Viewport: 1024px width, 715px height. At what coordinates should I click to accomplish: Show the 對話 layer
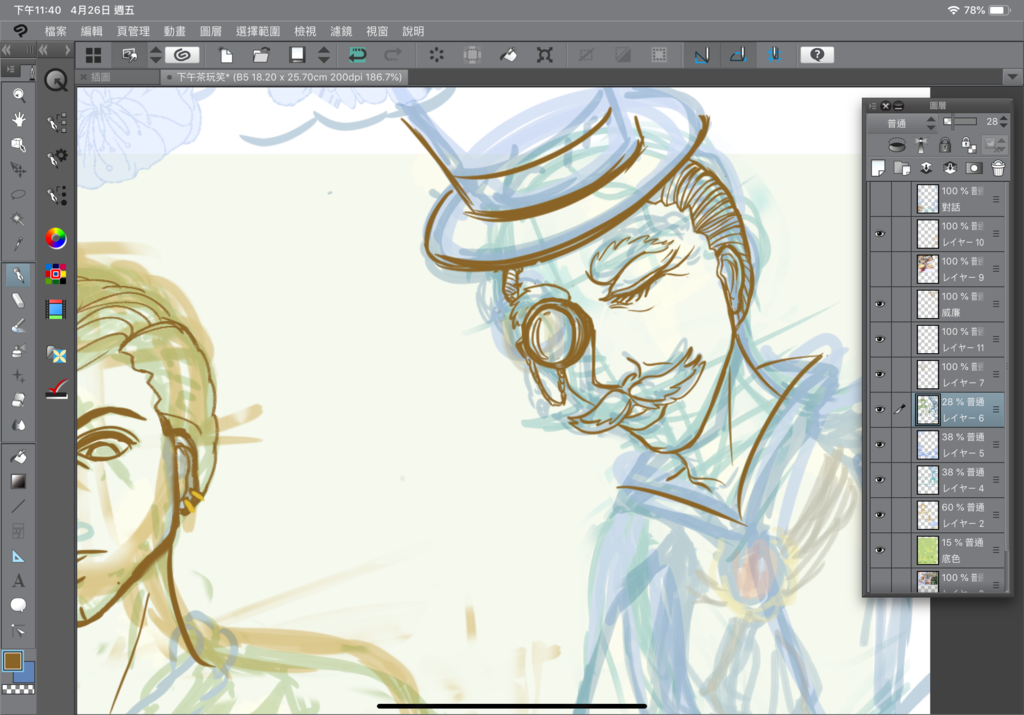click(880, 199)
